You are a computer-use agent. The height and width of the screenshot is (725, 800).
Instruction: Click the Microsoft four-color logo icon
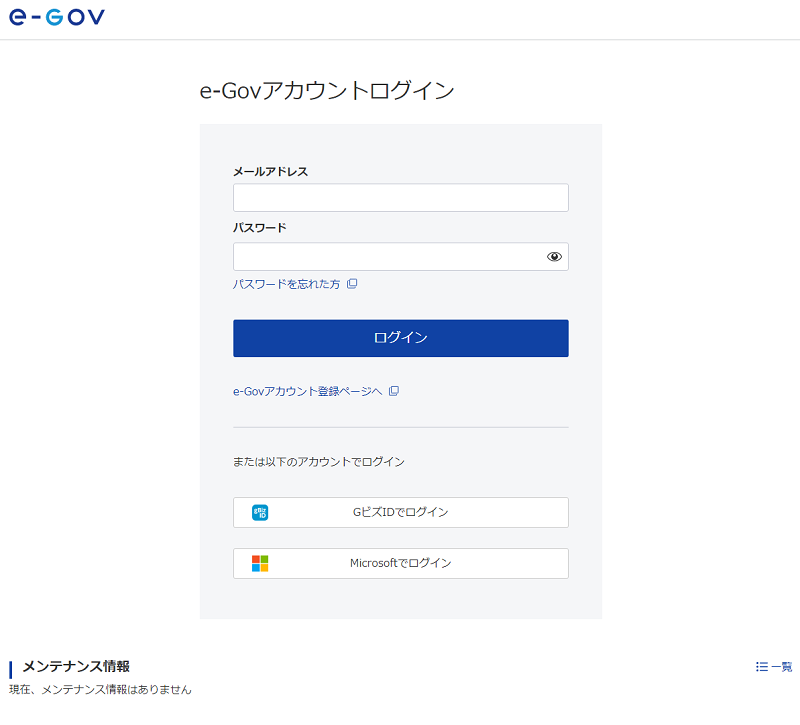tap(260, 563)
